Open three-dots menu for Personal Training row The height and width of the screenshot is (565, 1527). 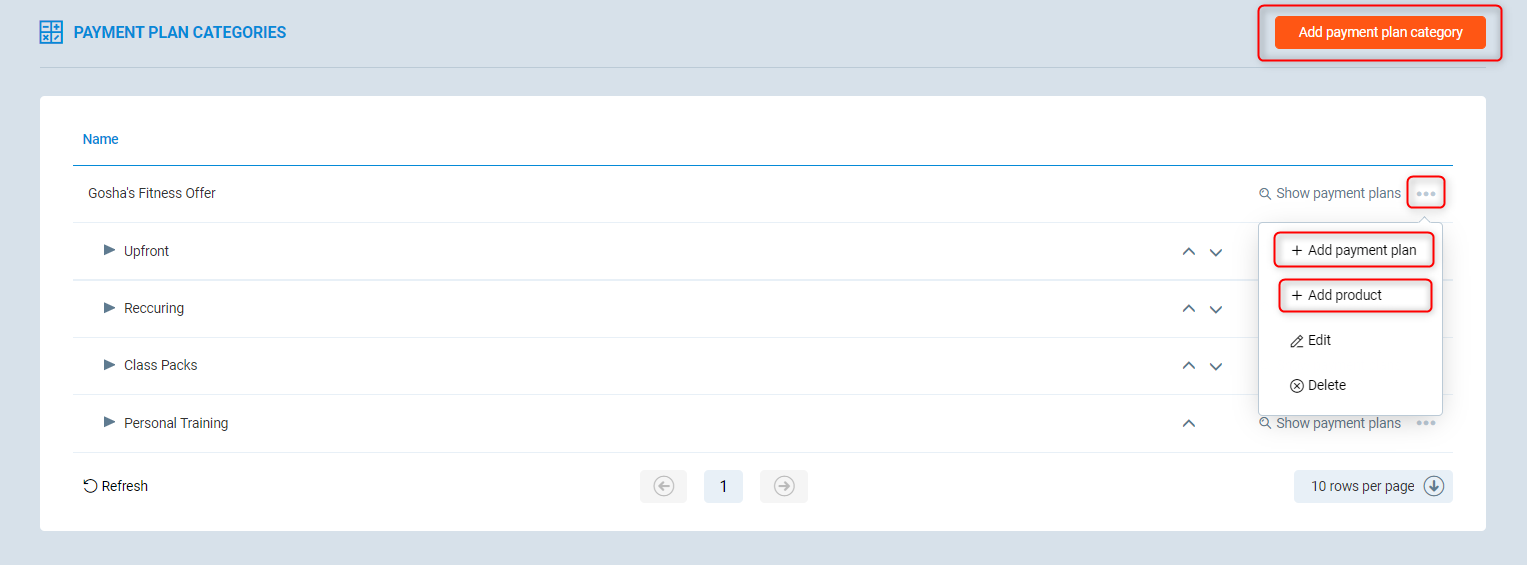coord(1426,423)
